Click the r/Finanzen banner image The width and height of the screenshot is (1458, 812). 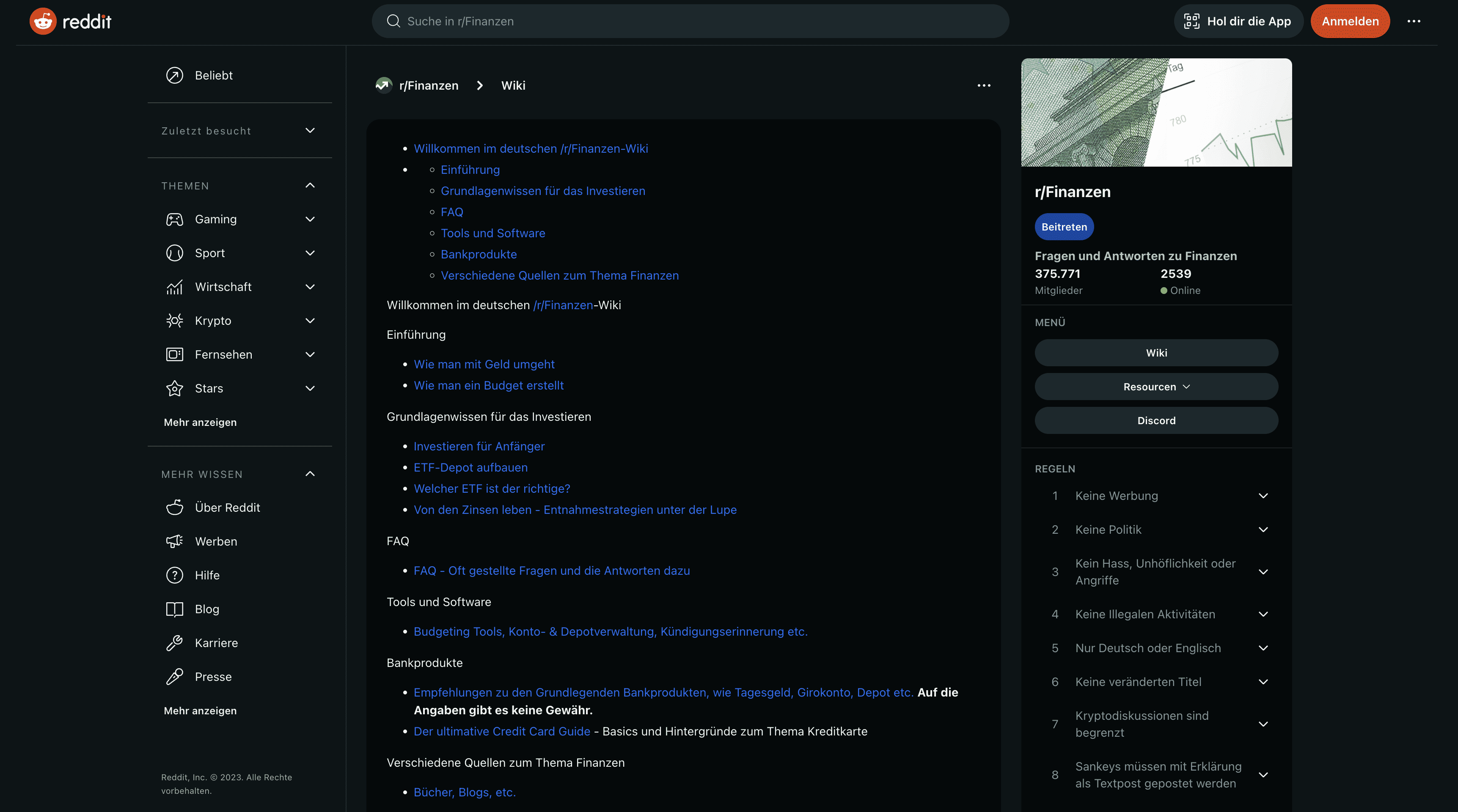1156,112
